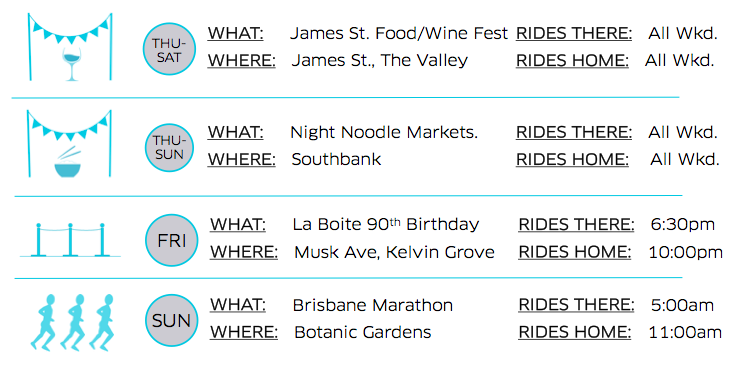Select the THU-SUN day circle
Image resolution: width=742 pixels, height=366 pixels.
pyautogui.click(x=169, y=147)
